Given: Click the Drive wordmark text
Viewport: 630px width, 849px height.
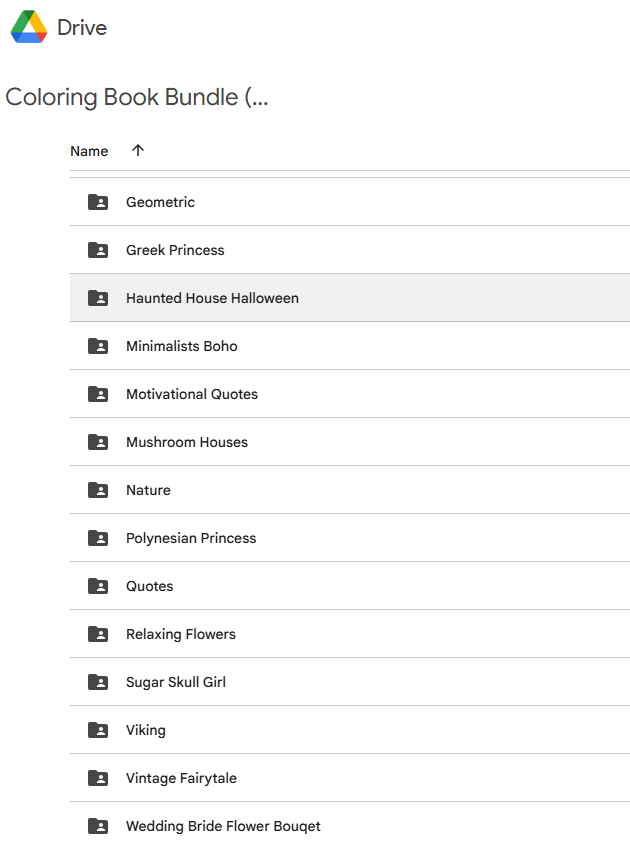Looking at the screenshot, I should click(x=82, y=28).
